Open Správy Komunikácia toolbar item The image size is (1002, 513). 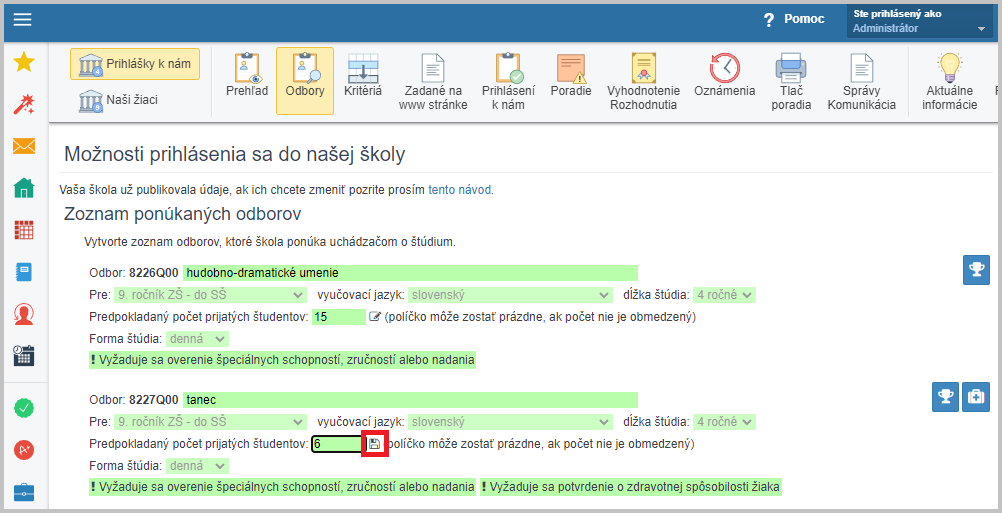(861, 80)
